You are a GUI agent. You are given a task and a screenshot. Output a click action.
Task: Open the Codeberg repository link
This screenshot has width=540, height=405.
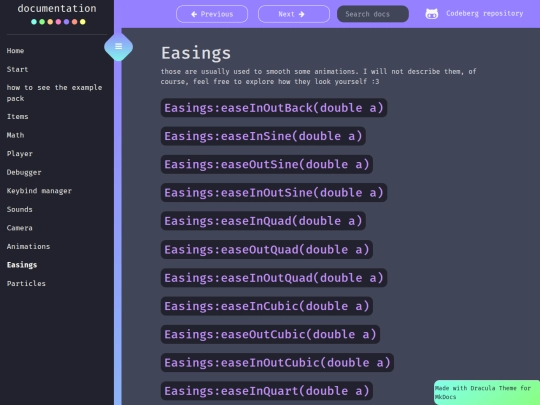(484, 13)
